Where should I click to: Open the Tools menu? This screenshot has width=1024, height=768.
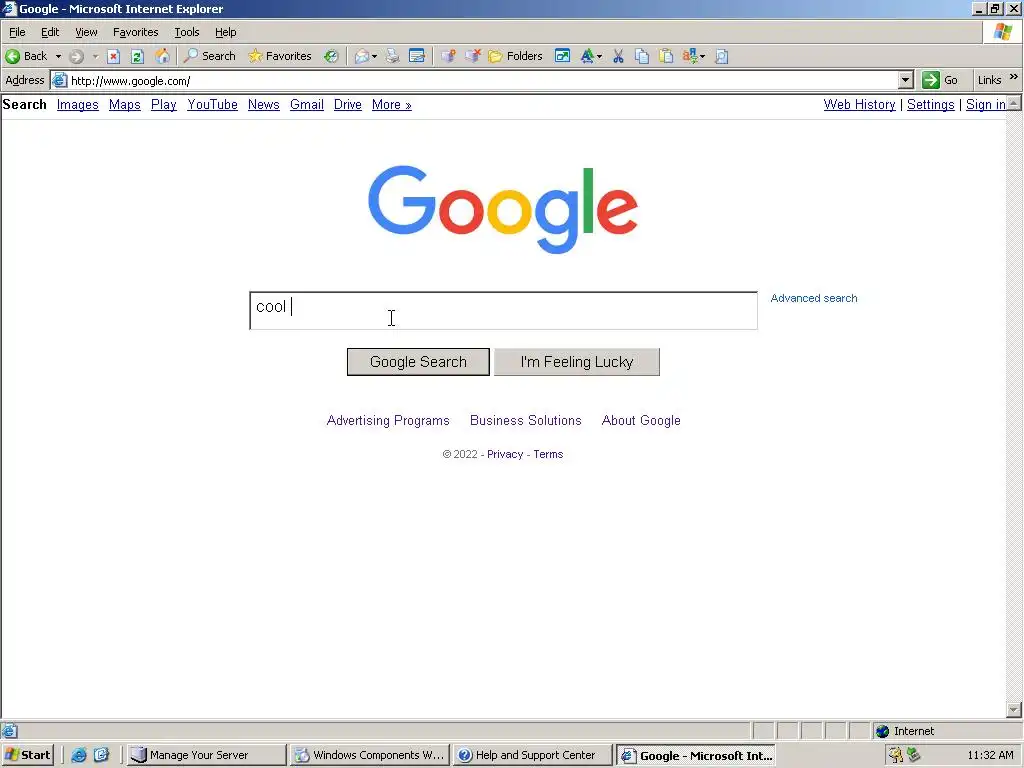186,32
